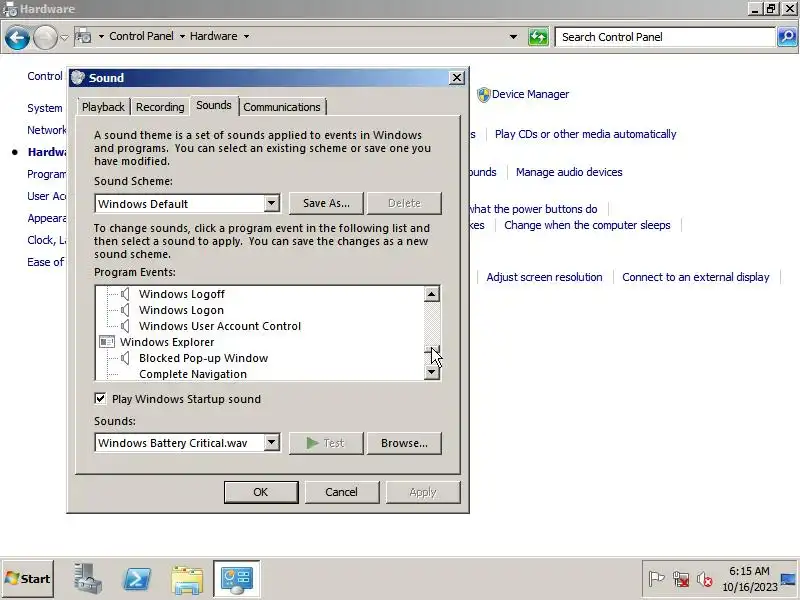Click the Search Control Panel field
Image resolution: width=800 pixels, height=600 pixels.
[665, 37]
